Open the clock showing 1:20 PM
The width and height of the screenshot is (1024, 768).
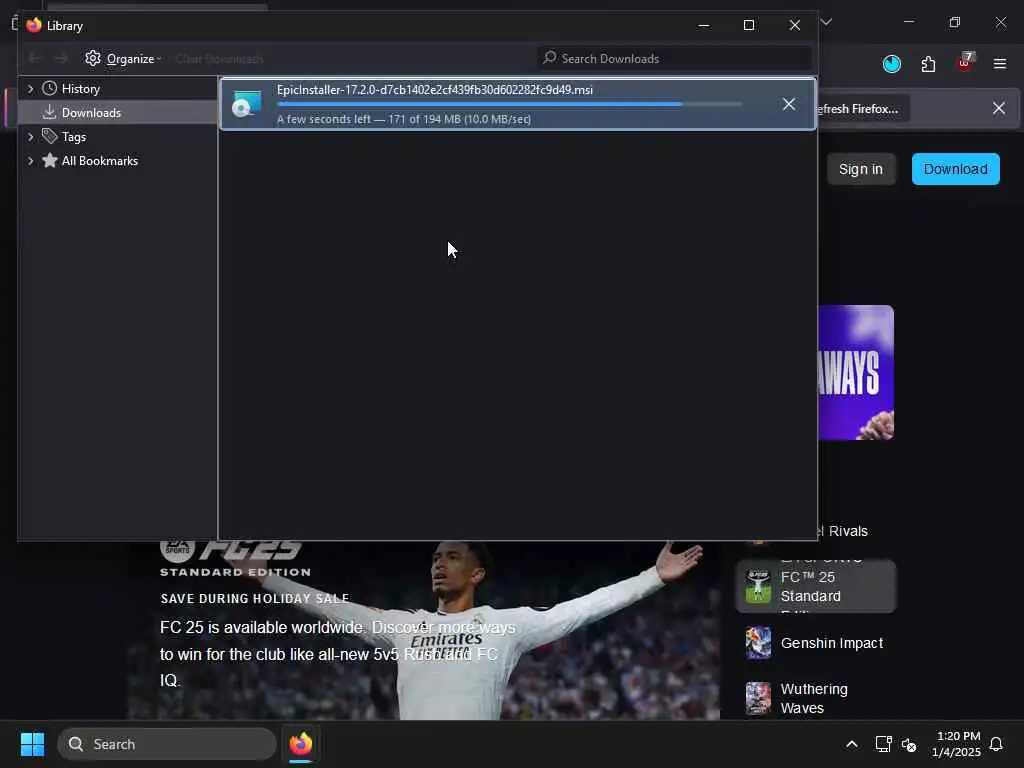pos(956,744)
